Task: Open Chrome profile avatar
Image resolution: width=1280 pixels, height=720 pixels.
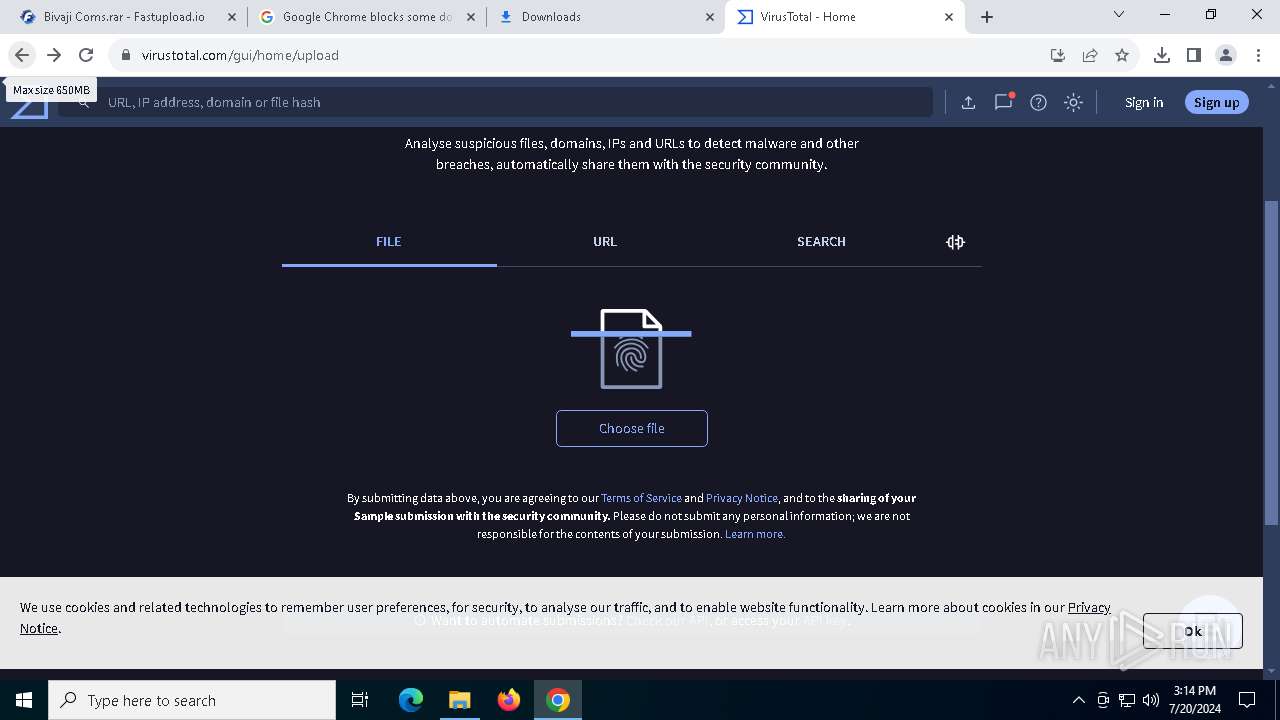Action: coord(1226,55)
